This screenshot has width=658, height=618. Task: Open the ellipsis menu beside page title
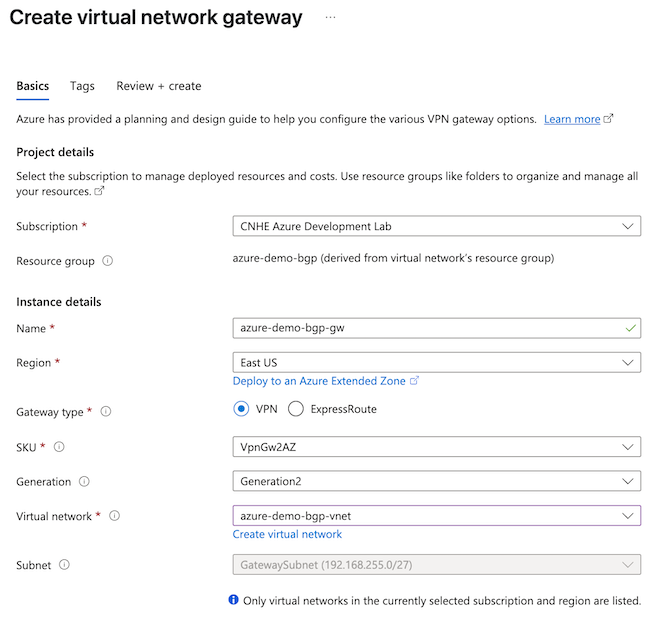[x=330, y=18]
